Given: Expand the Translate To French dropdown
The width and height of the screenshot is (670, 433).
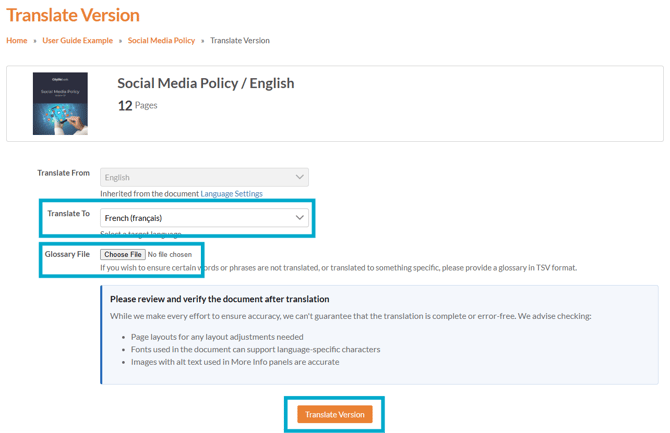Looking at the screenshot, I should (200, 217).
